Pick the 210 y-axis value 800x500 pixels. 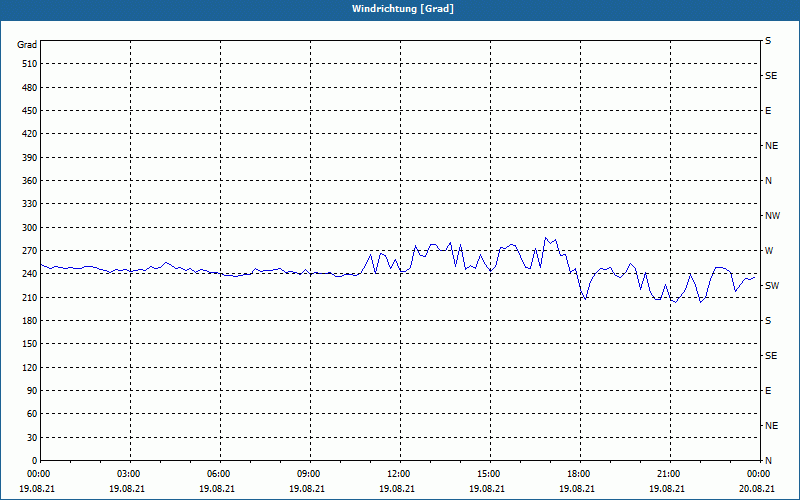tap(30, 297)
